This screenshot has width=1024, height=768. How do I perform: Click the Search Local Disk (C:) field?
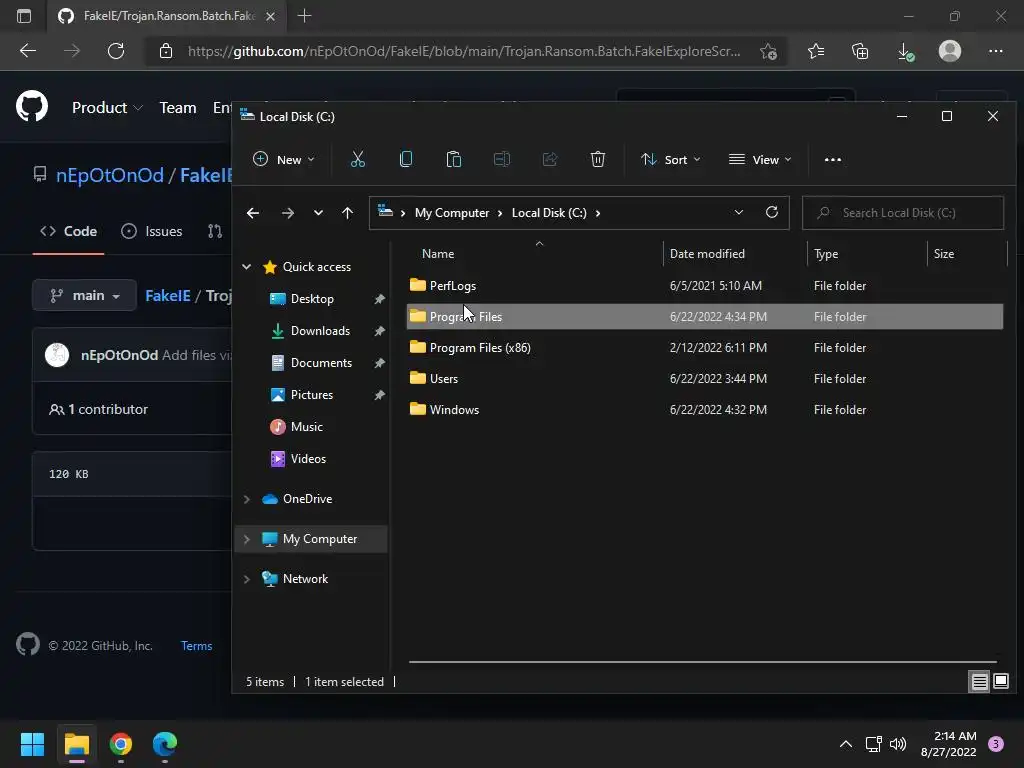click(x=903, y=212)
